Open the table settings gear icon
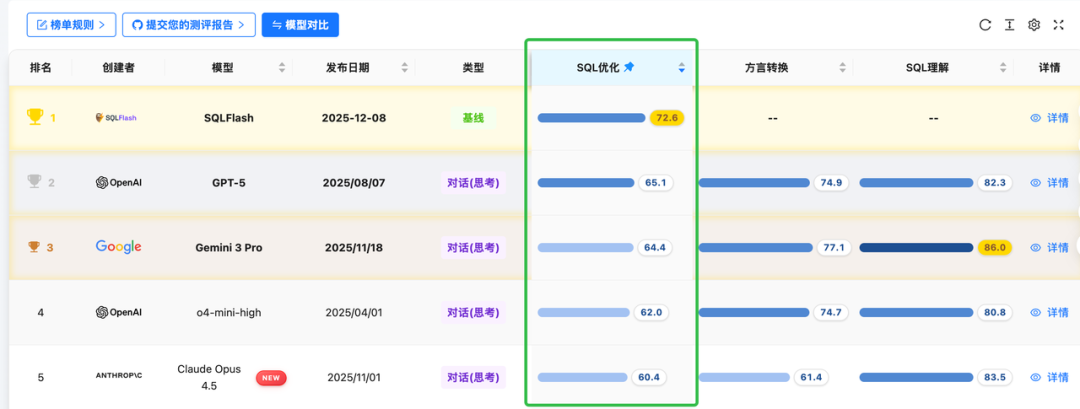The width and height of the screenshot is (1080, 409). pyautogui.click(x=1034, y=25)
